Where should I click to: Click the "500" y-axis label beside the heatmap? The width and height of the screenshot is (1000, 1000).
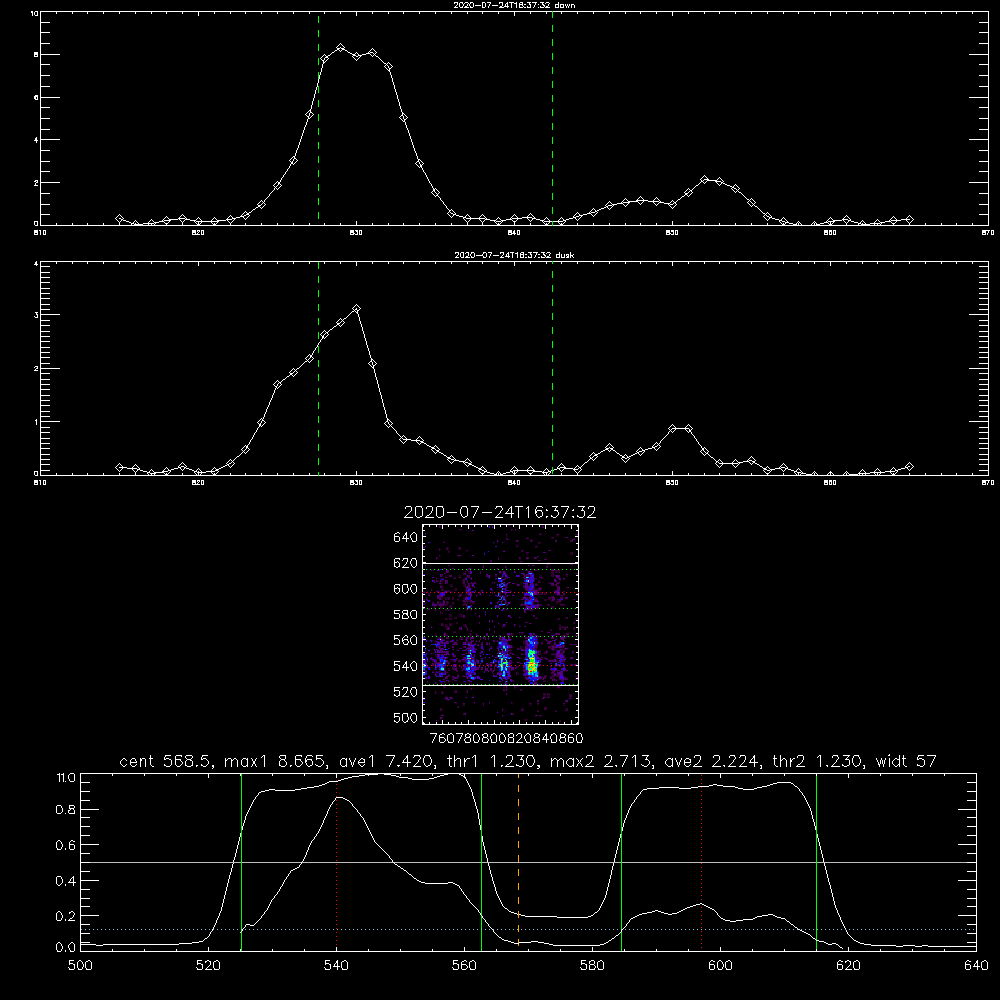(406, 717)
